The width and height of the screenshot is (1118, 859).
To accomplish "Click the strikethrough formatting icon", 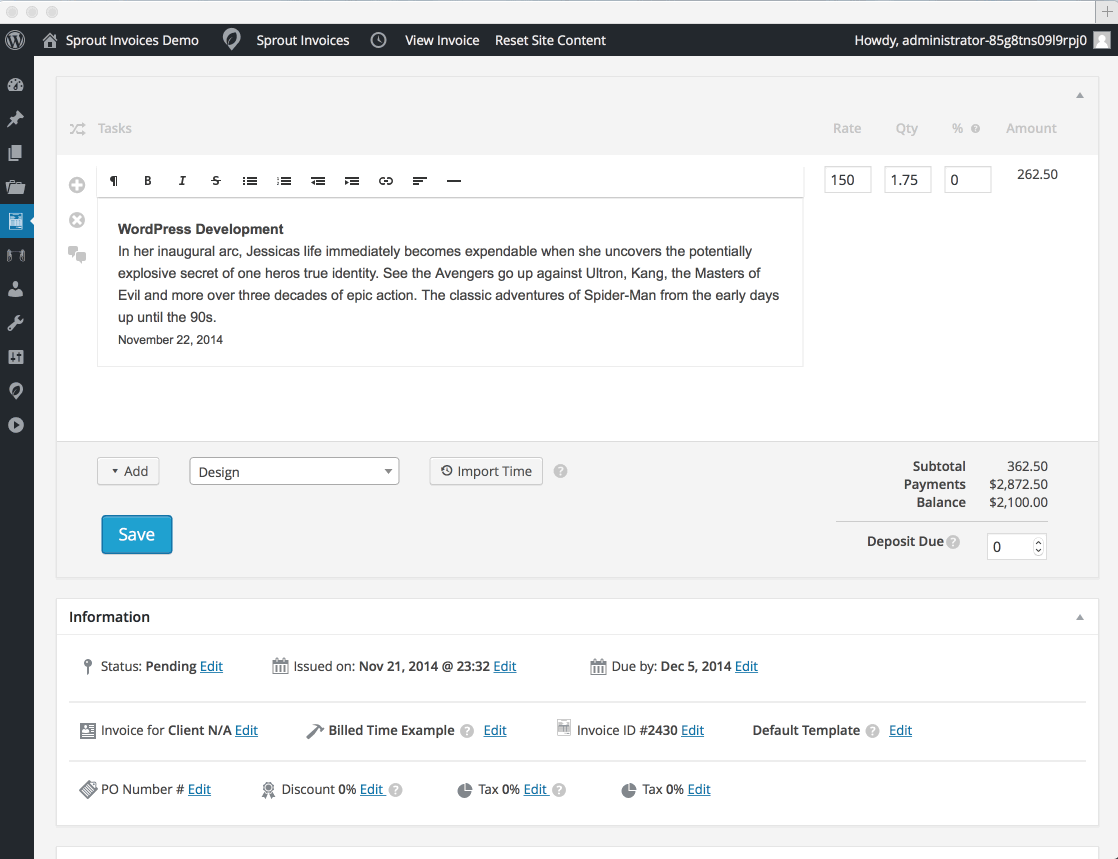I will coord(216,181).
